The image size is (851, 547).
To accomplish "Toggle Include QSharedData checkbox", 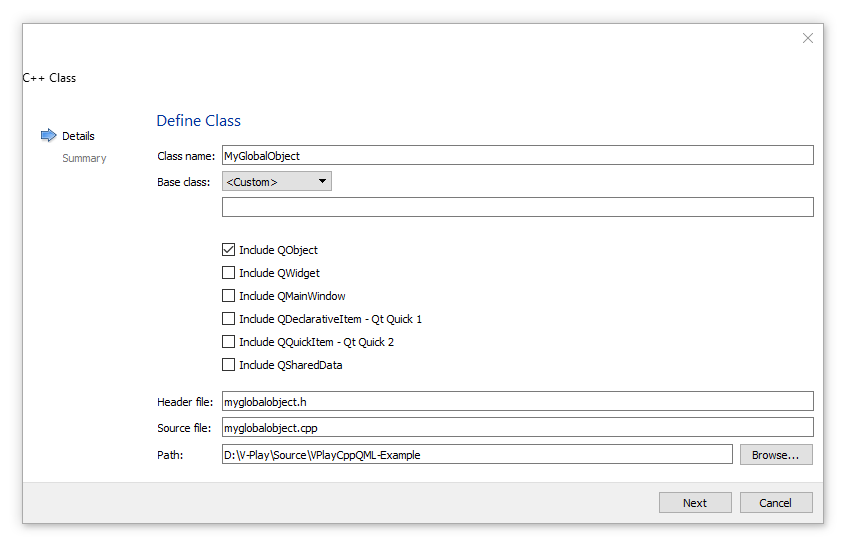I will [x=228, y=365].
